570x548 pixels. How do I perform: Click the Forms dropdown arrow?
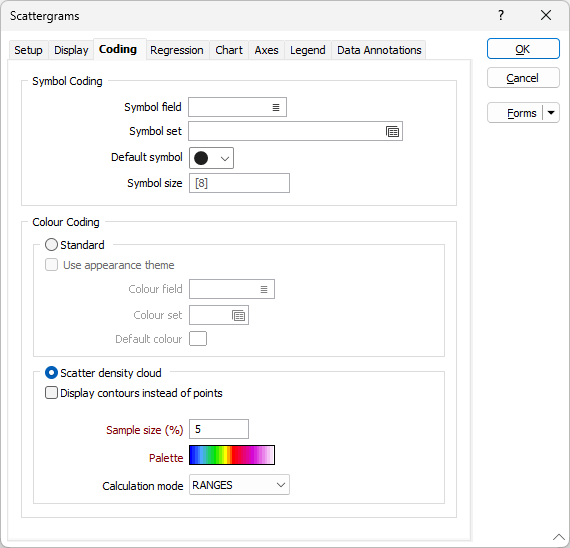[551, 113]
